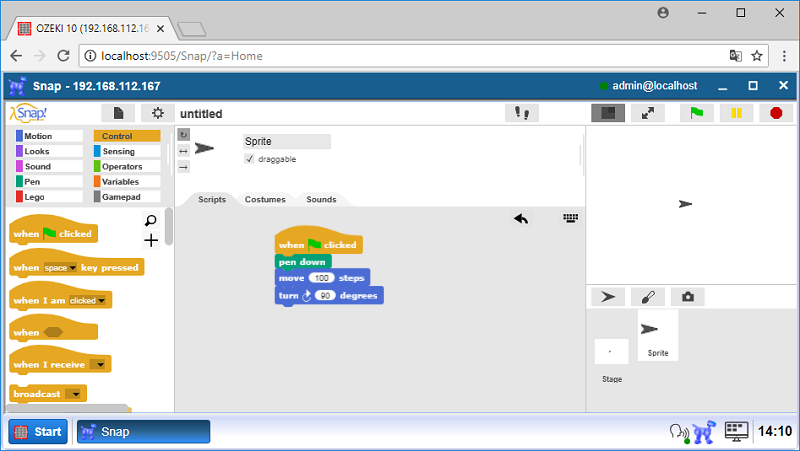This screenshot has width=800, height=451.
Task: Click the Start button in taskbar
Action: point(38,432)
